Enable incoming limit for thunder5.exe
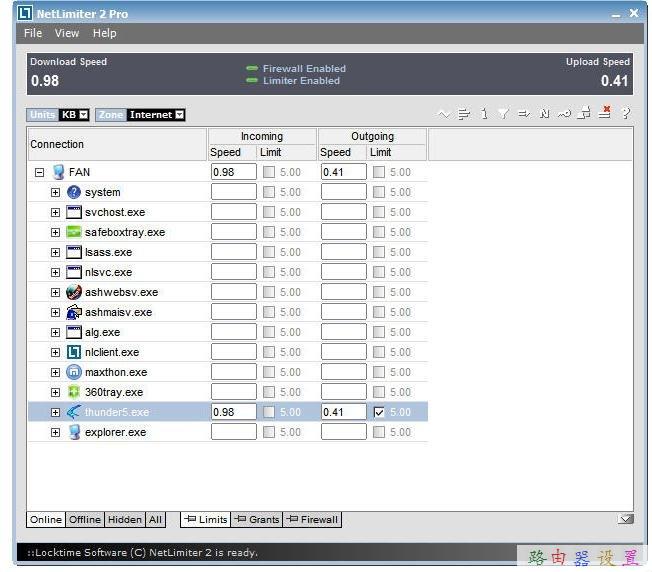This screenshot has width=652, height=572. click(x=269, y=412)
